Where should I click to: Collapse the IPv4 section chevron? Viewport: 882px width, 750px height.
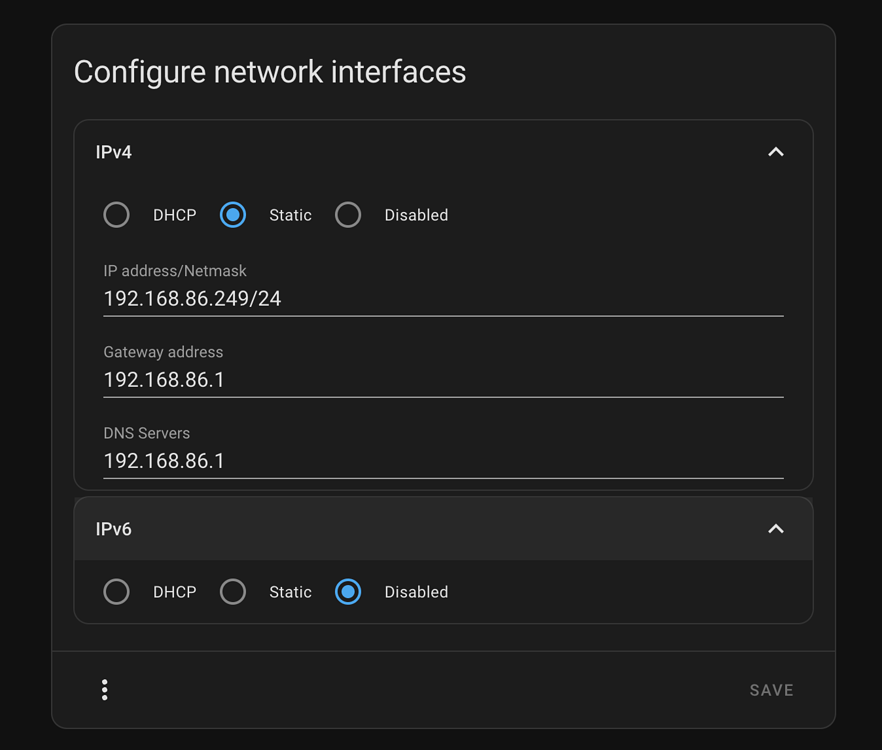(776, 152)
